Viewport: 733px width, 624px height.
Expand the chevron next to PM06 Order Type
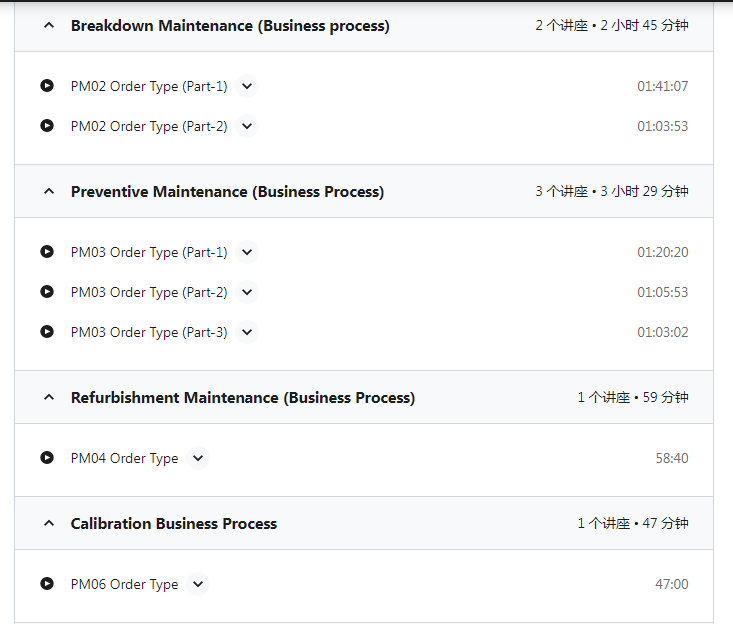point(198,584)
